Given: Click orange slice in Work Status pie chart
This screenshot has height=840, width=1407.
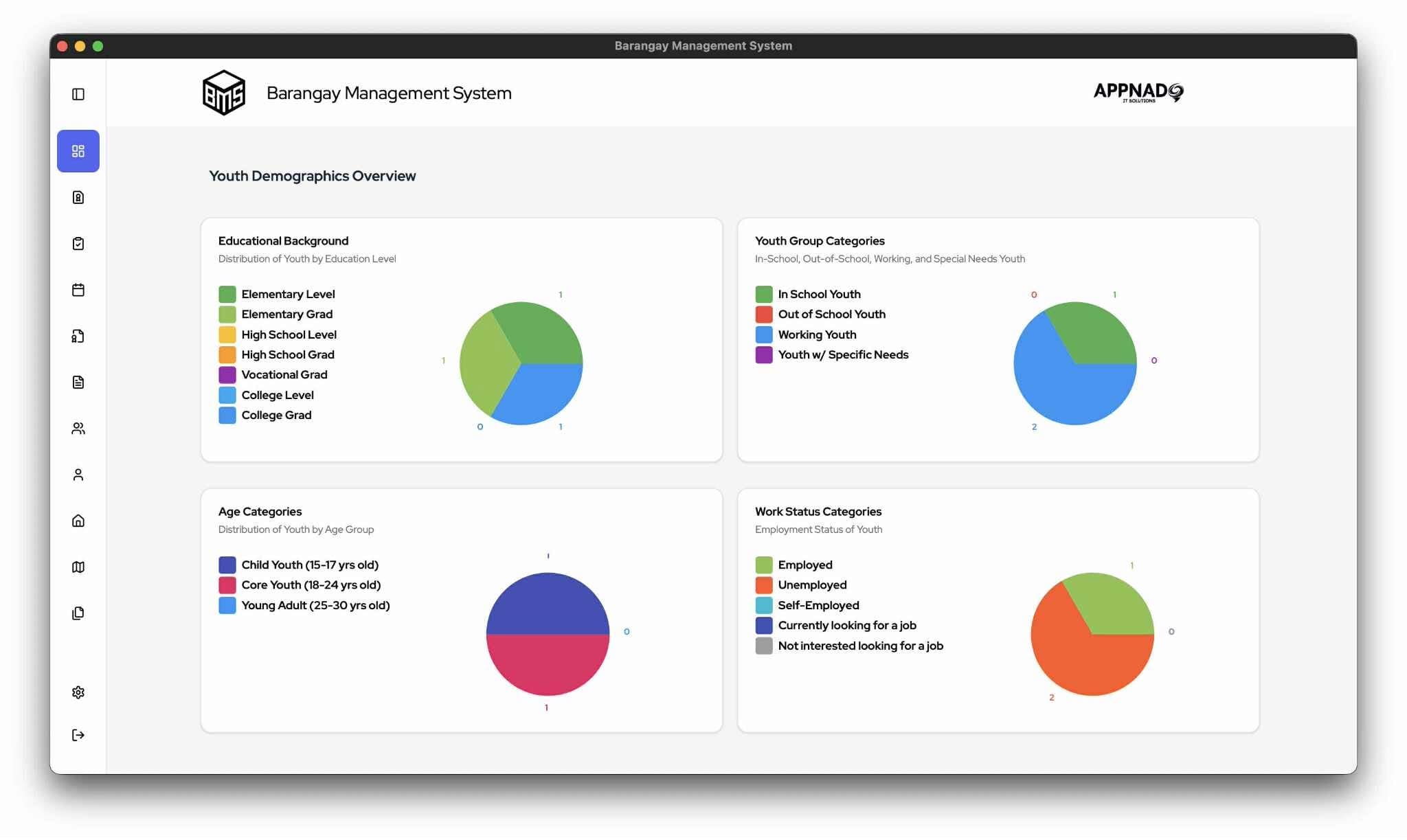Looking at the screenshot, I should pyautogui.click(x=1079, y=656).
